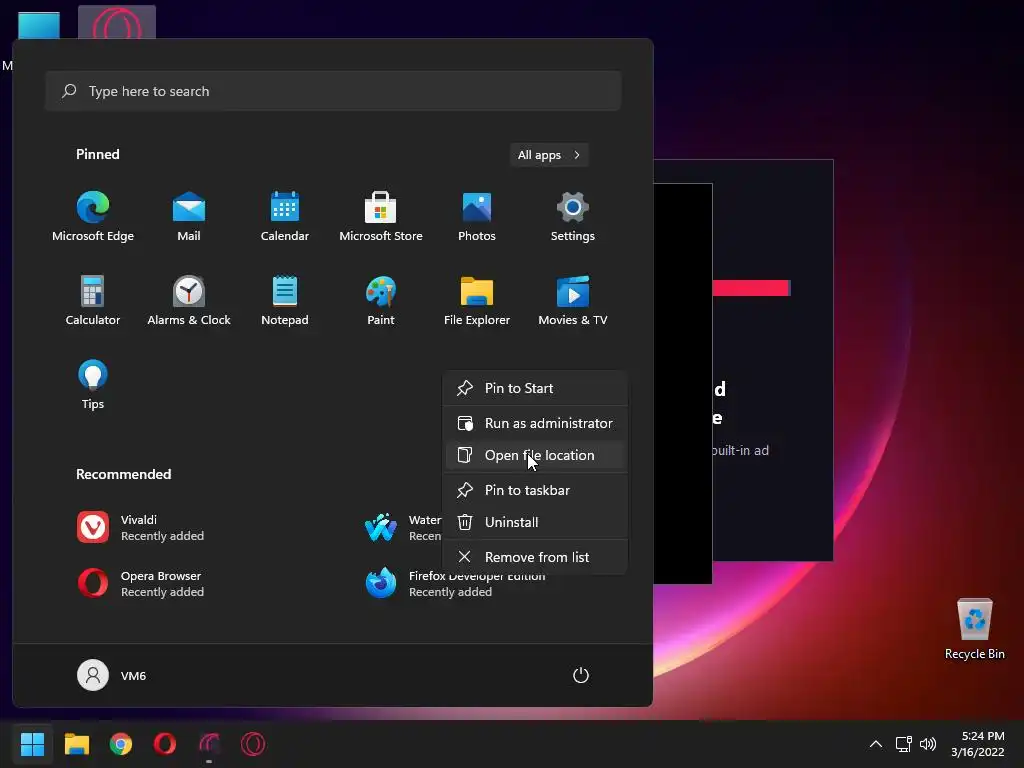Open the clock and date flyout
This screenshot has width=1024, height=768.
tap(978, 744)
